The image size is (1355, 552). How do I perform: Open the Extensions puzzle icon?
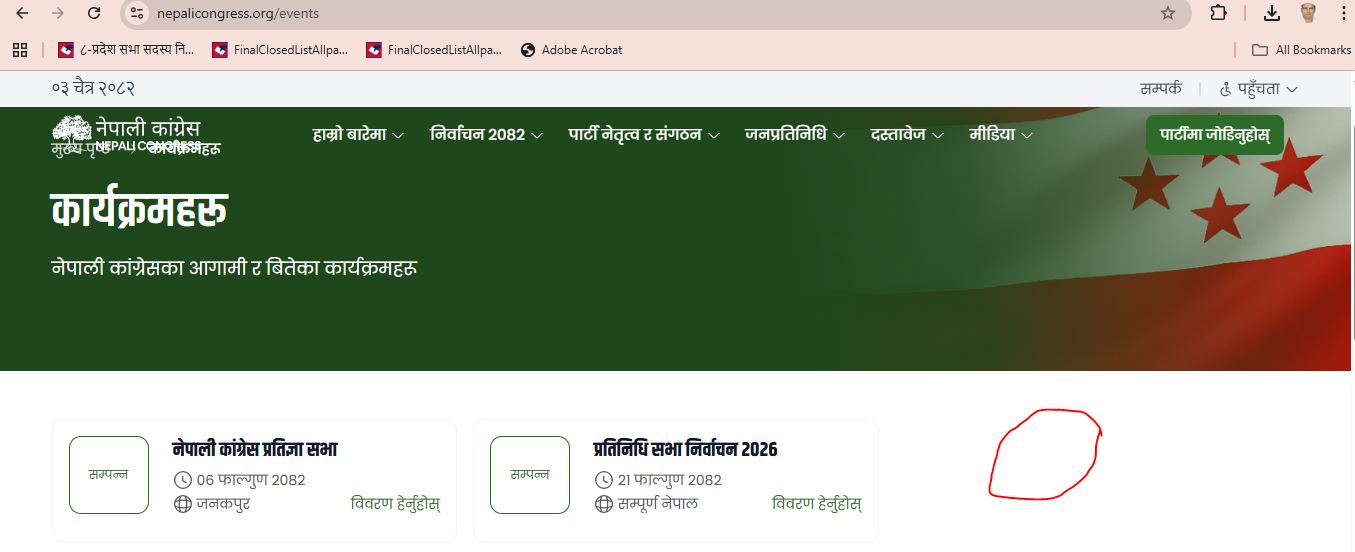coord(1218,13)
